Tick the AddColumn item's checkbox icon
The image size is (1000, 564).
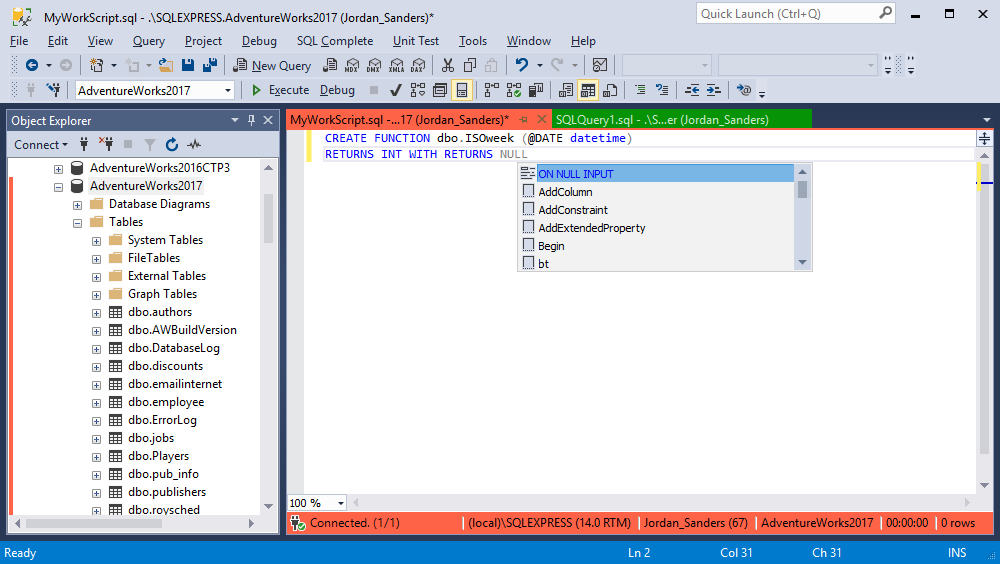click(528, 192)
